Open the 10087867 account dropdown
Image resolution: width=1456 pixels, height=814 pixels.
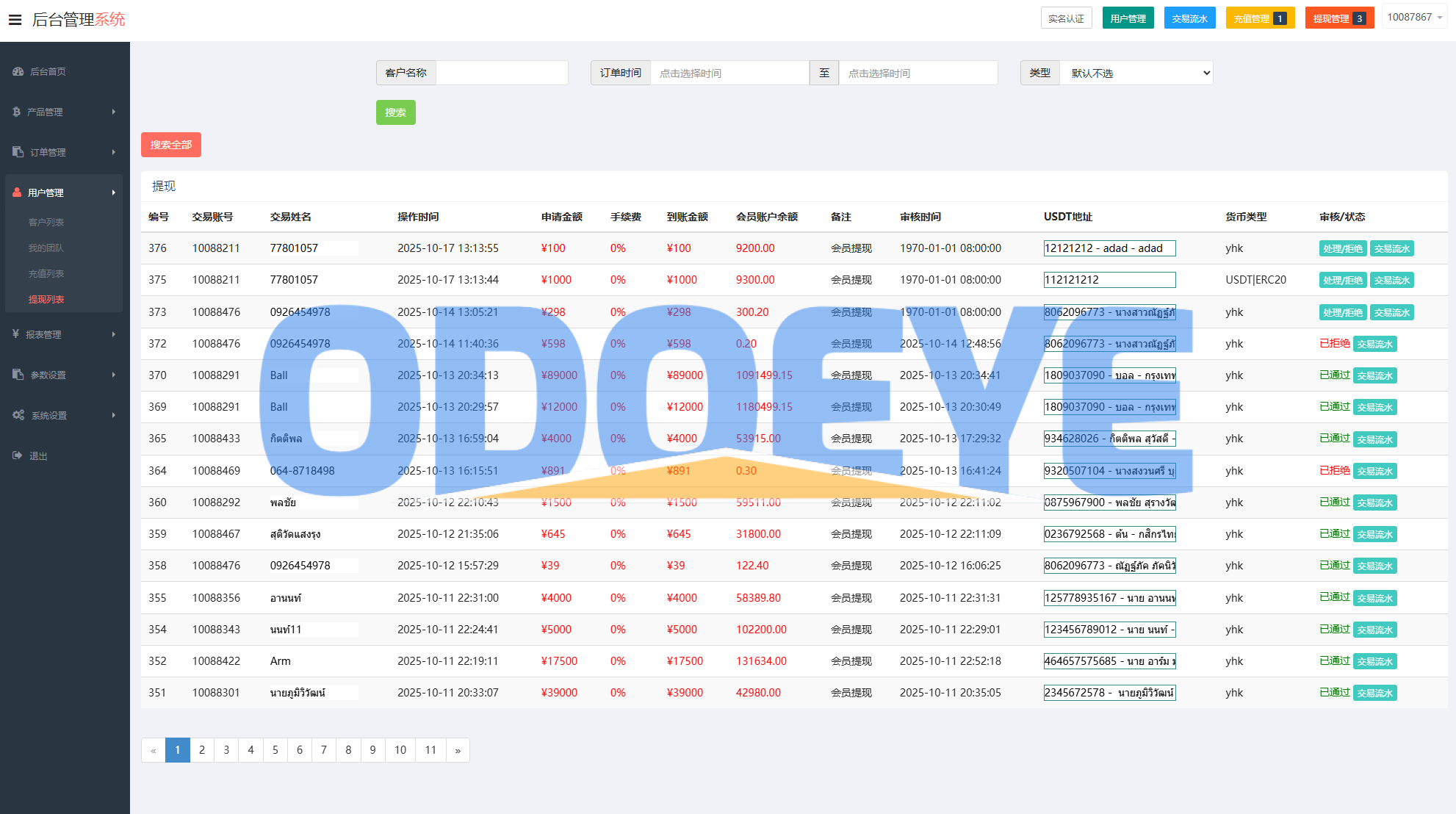tap(1414, 18)
